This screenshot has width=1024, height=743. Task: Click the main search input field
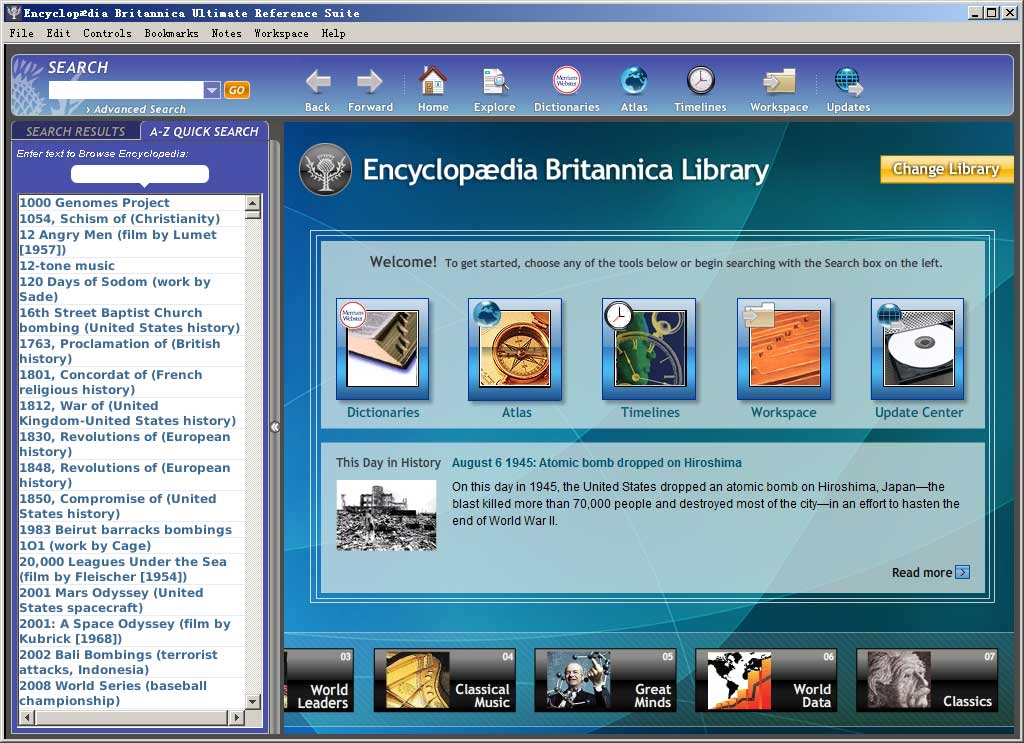coord(126,90)
